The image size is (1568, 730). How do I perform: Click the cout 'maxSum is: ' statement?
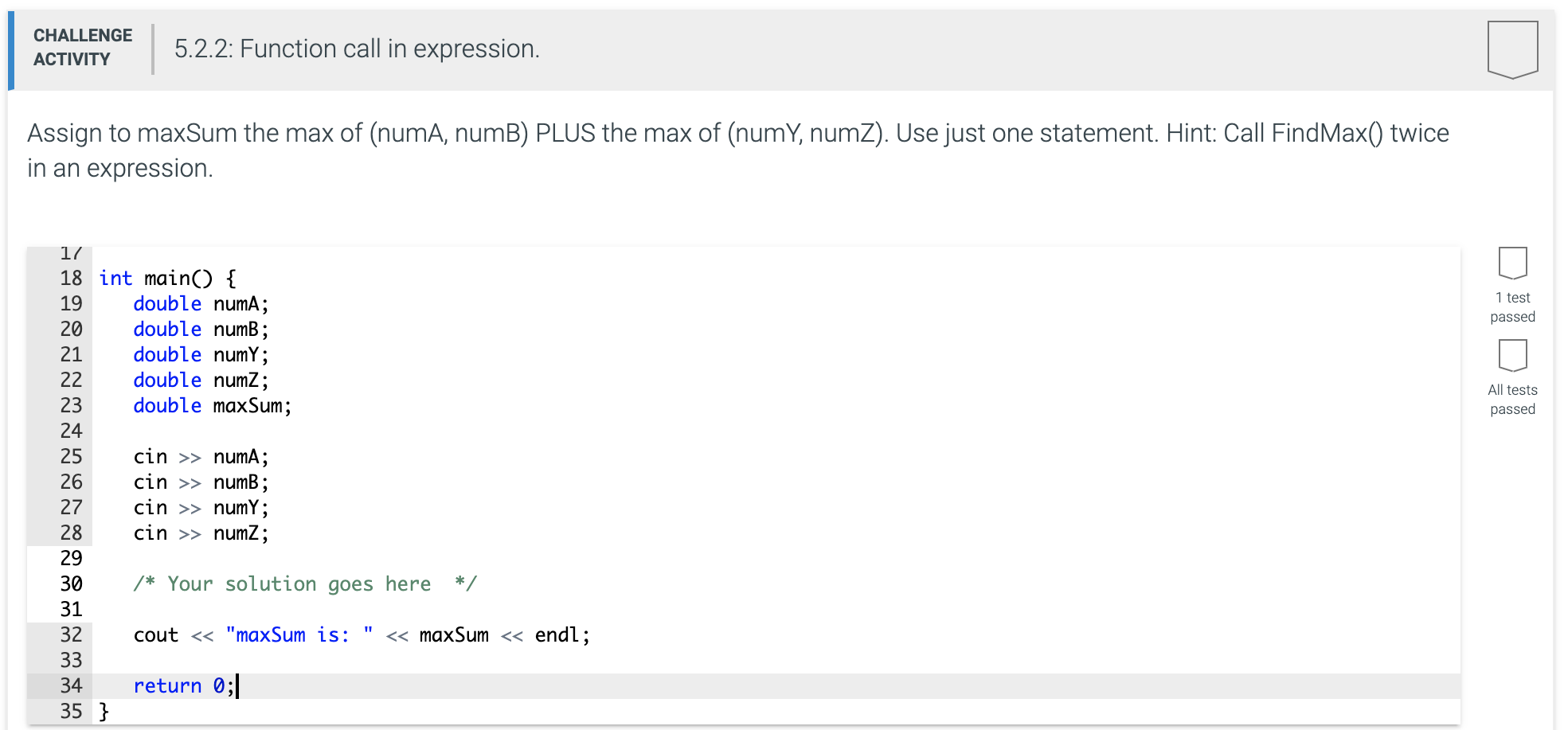click(362, 634)
